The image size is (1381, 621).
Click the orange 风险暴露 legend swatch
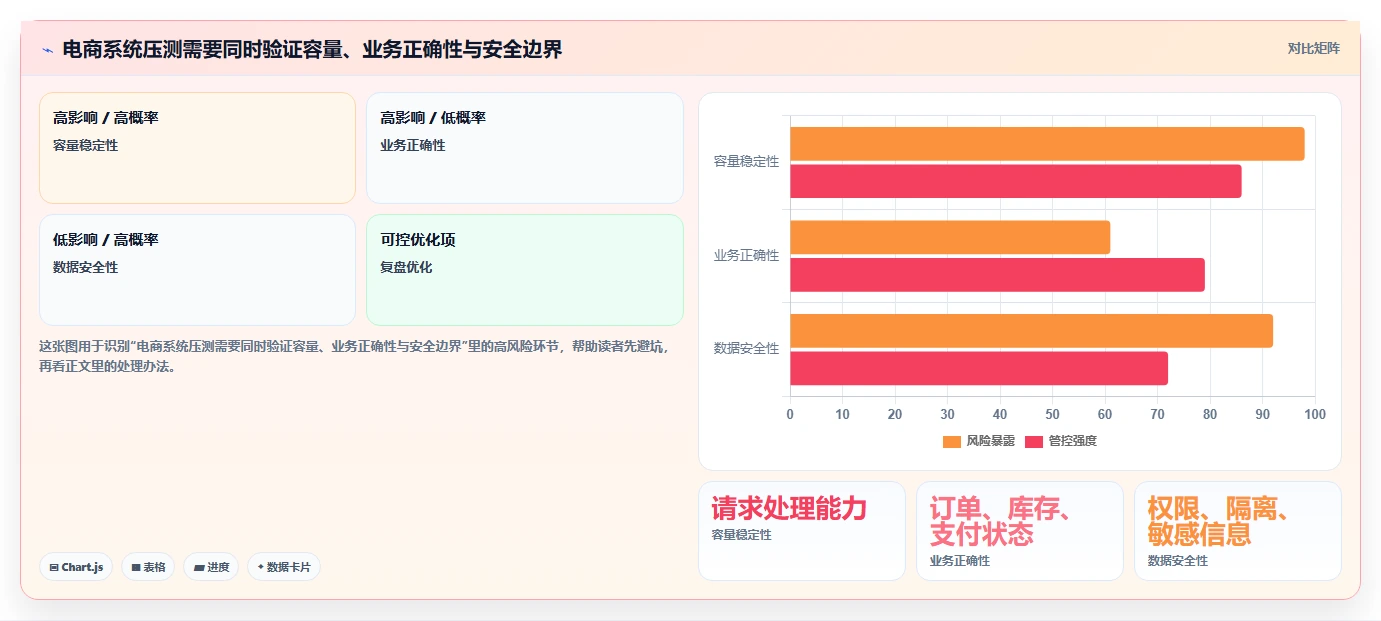click(952, 441)
